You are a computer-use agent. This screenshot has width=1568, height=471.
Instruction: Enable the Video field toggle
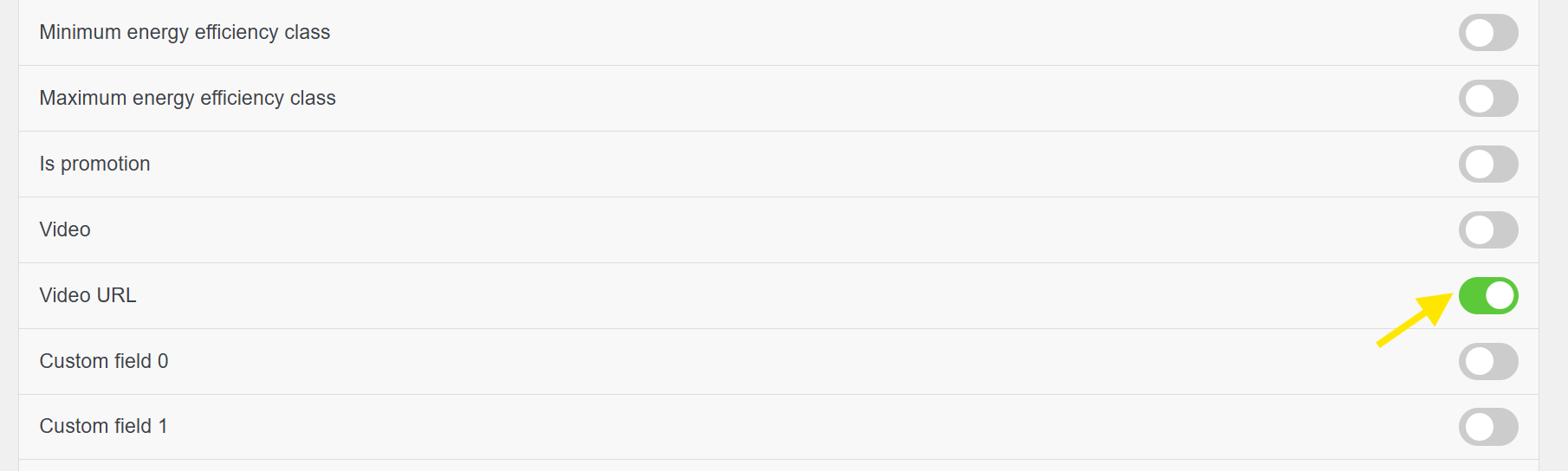point(1487,230)
